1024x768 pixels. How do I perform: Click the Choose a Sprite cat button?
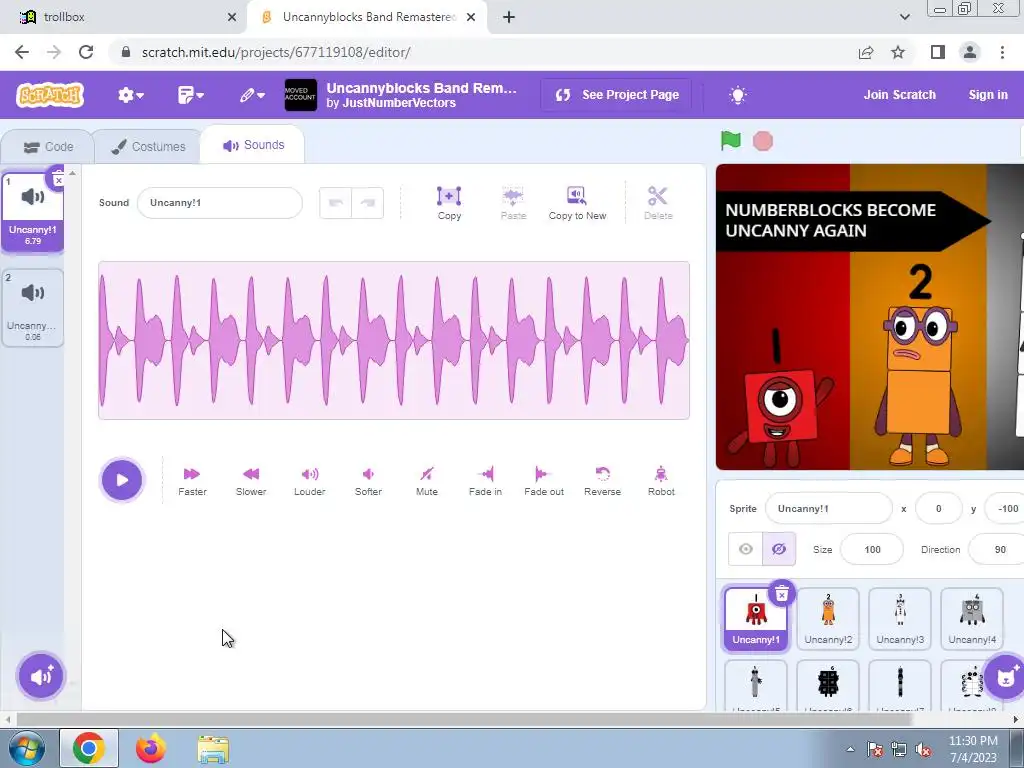(x=1006, y=677)
